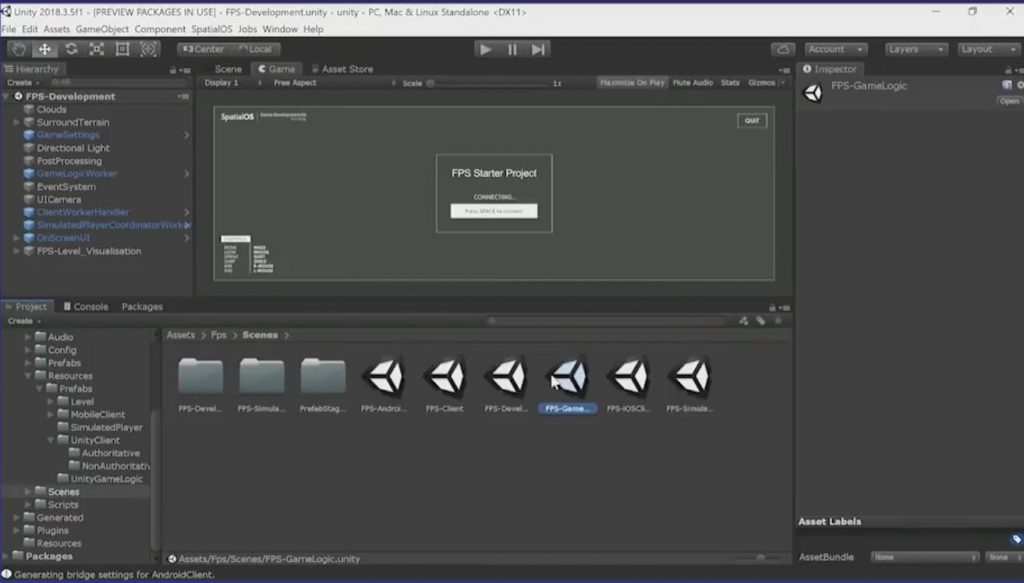Start Play mode
The height and width of the screenshot is (583, 1024).
[486, 49]
